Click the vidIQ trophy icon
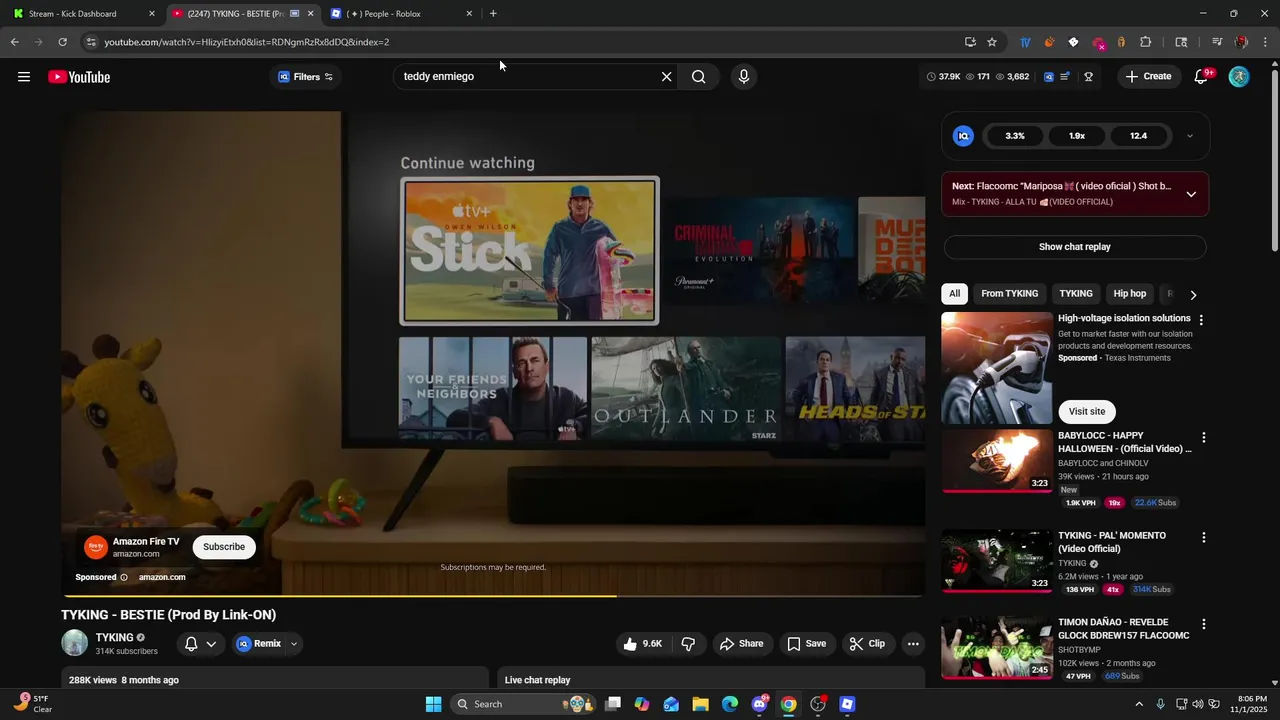 click(x=1088, y=76)
